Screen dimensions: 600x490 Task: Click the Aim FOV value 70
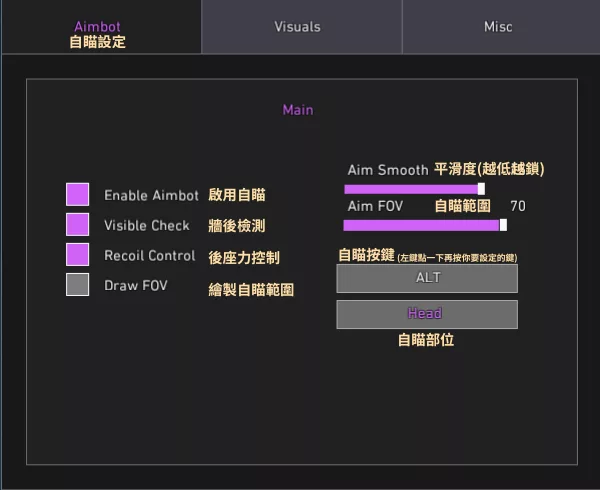pyautogui.click(x=517, y=206)
